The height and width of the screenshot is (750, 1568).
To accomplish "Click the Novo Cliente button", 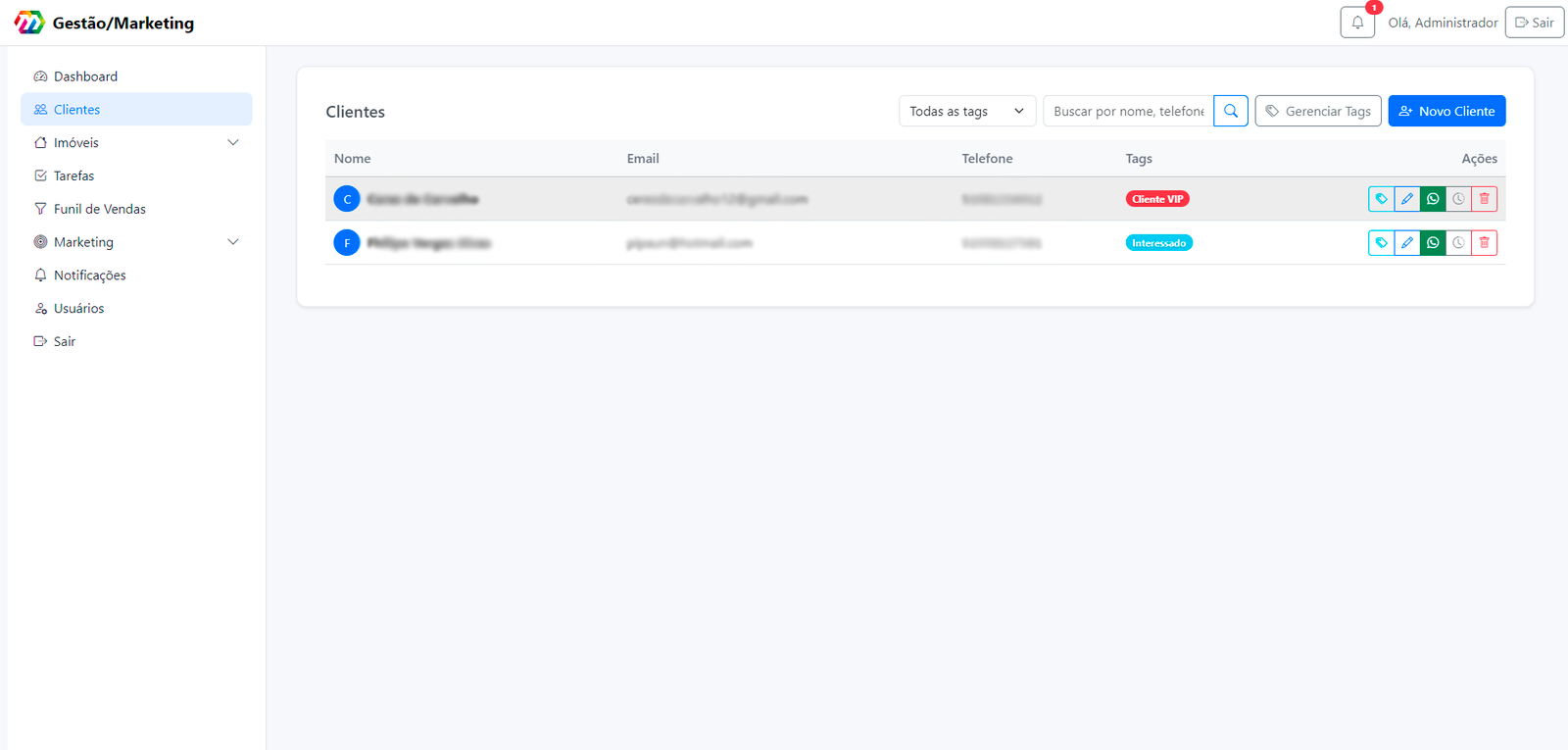I will click(1446, 111).
